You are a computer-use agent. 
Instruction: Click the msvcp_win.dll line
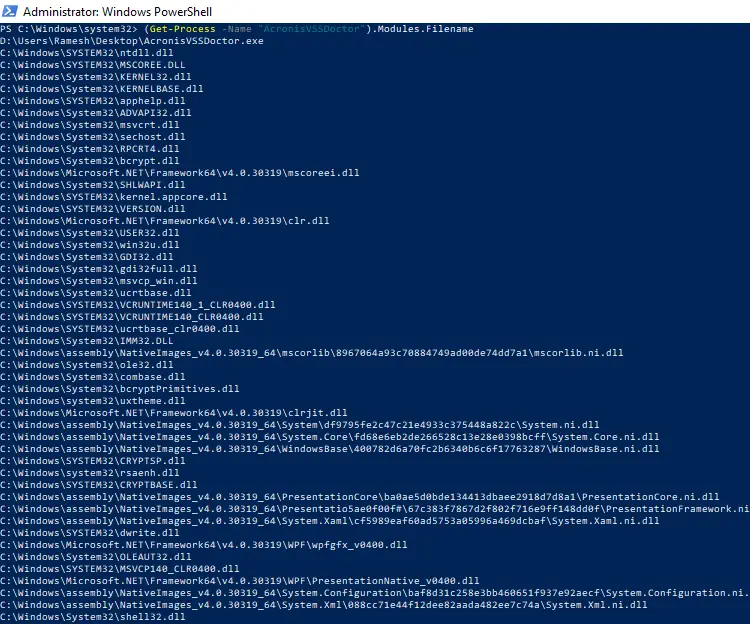click(99, 281)
